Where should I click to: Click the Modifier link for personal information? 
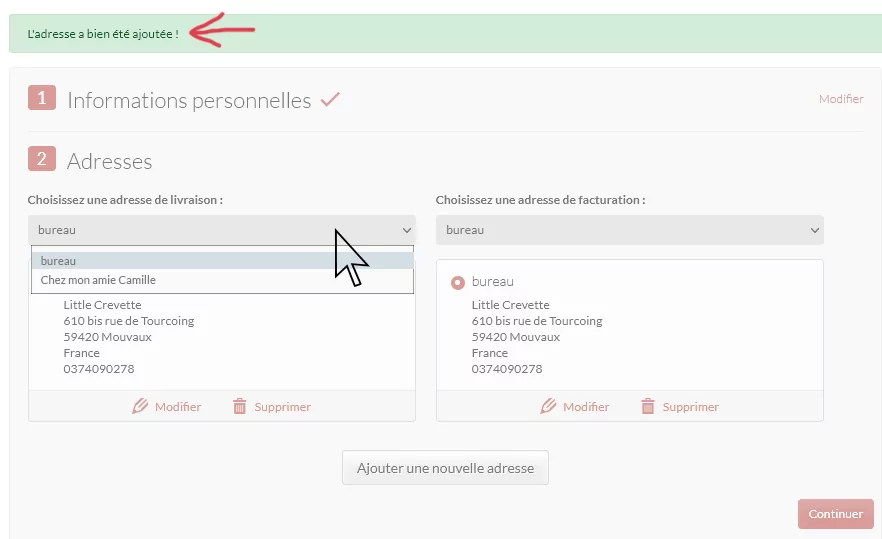pyautogui.click(x=841, y=99)
